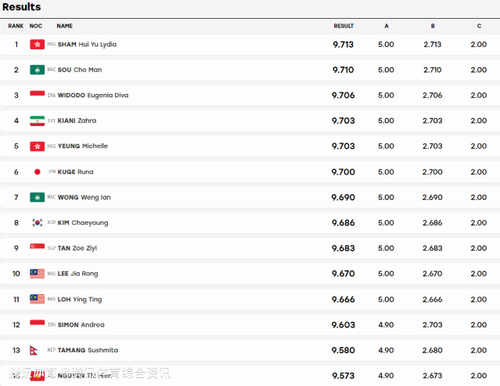Click the A score column header
The image size is (500, 386).
point(386,26)
